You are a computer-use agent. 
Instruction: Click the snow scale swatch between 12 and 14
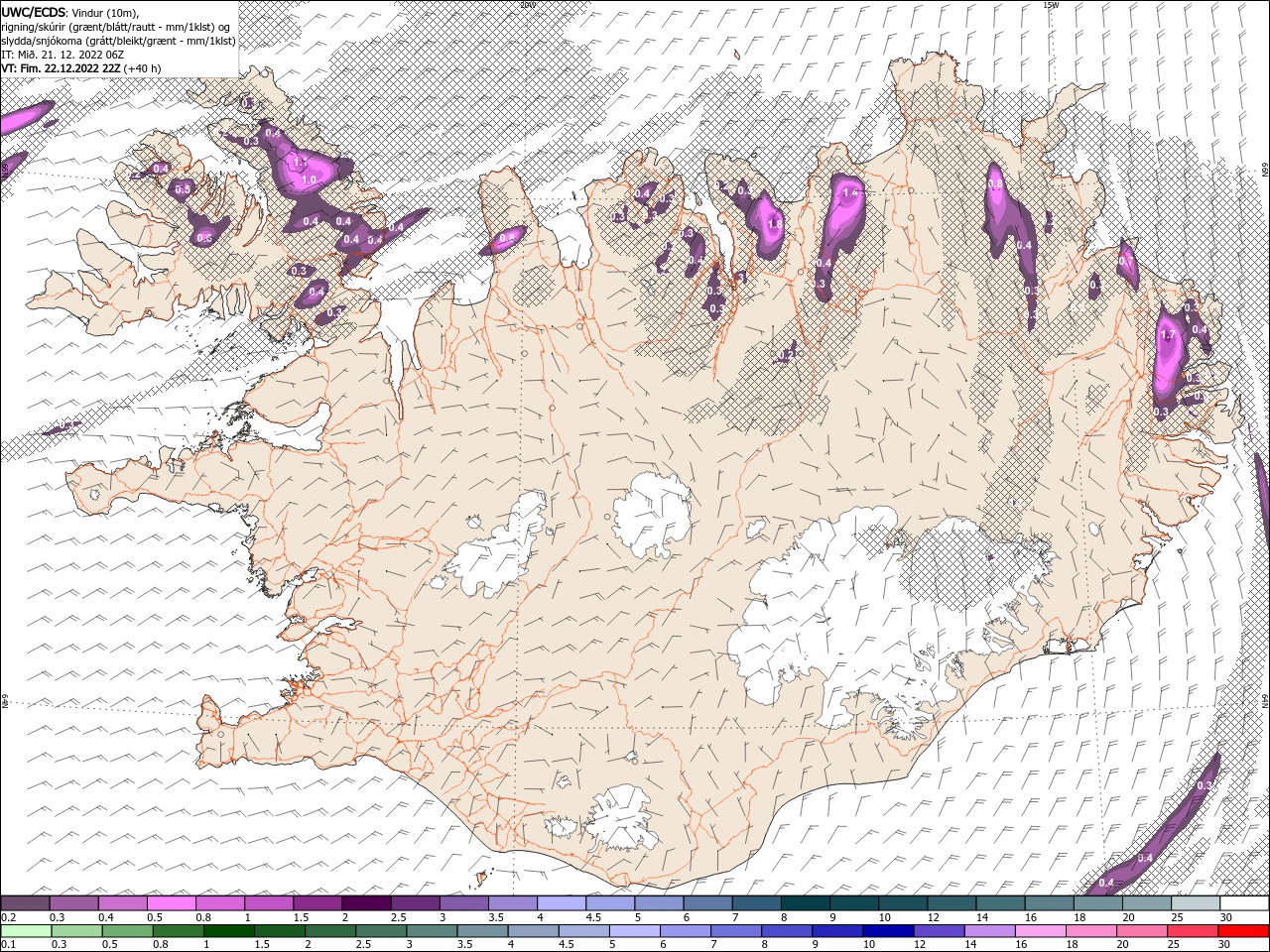tap(952, 903)
